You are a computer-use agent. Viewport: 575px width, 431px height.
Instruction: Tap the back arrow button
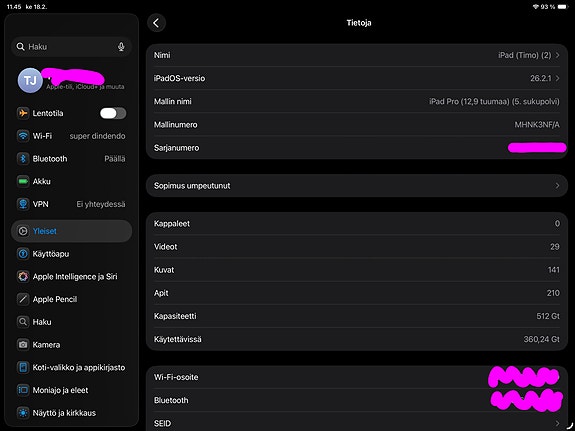[x=157, y=23]
